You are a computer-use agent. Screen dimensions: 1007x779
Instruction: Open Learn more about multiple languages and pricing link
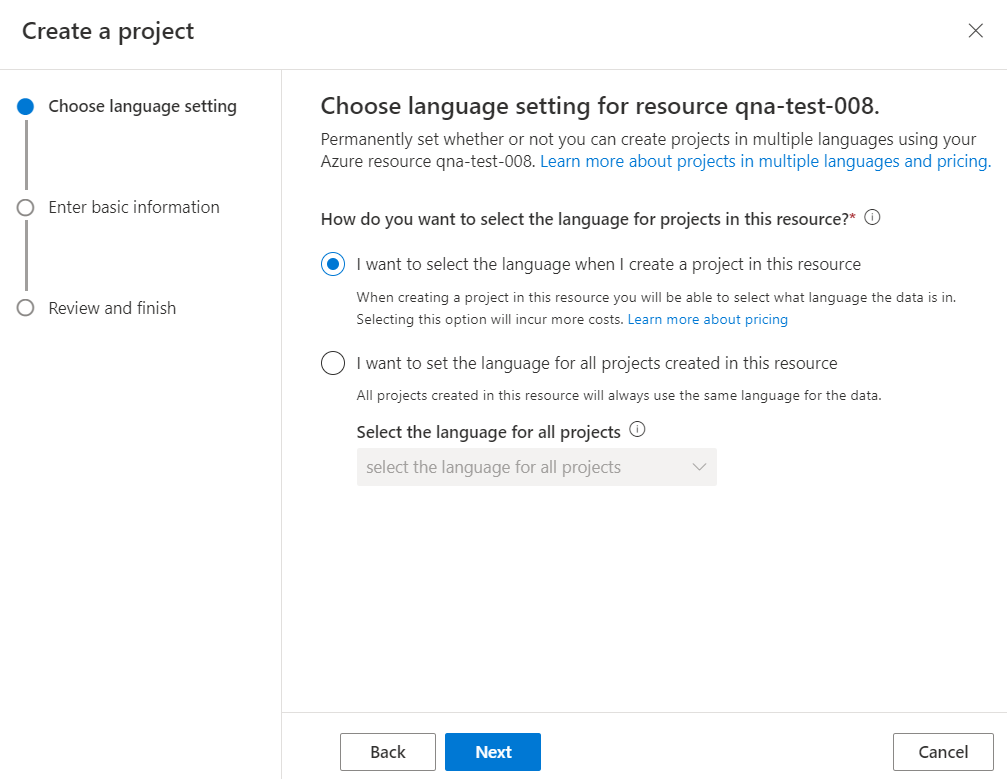(765, 161)
